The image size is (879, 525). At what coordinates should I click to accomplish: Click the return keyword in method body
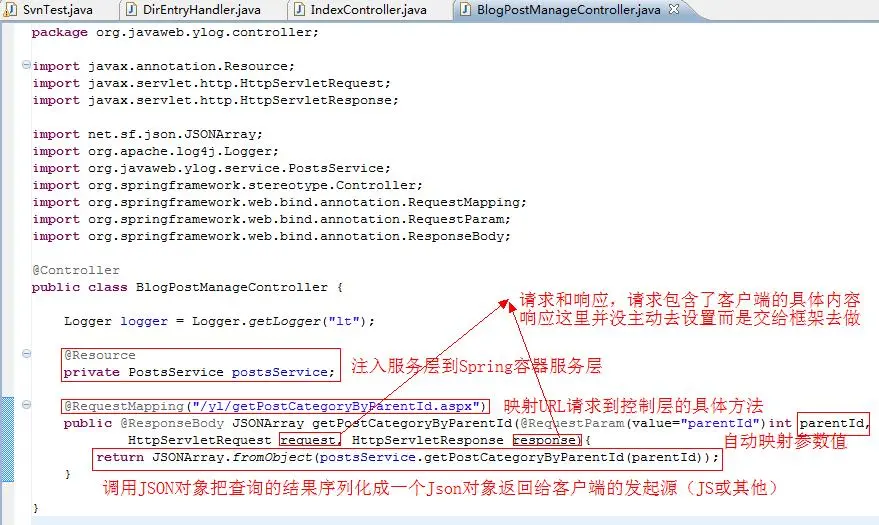tap(120, 457)
